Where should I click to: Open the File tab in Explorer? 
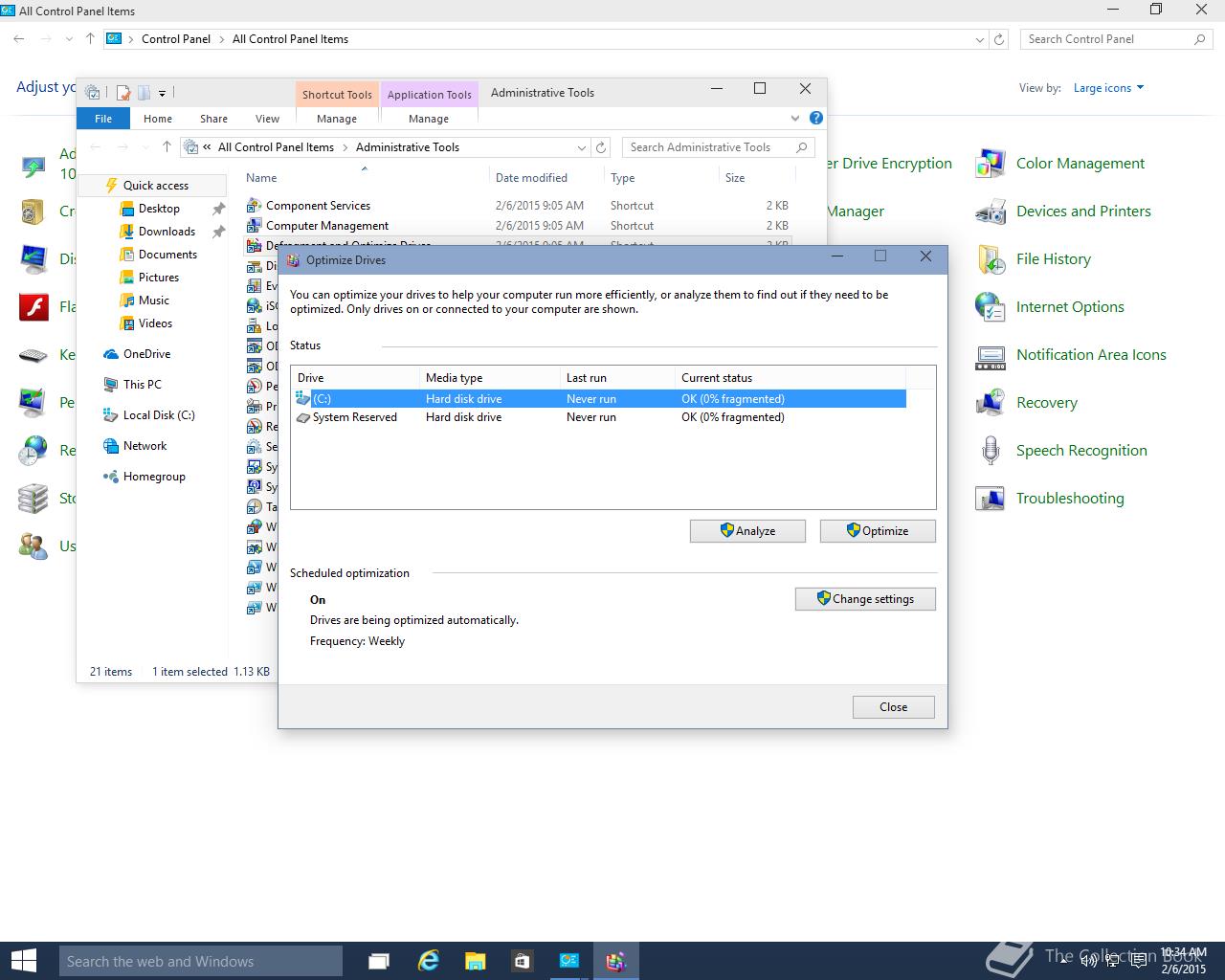tap(103, 119)
